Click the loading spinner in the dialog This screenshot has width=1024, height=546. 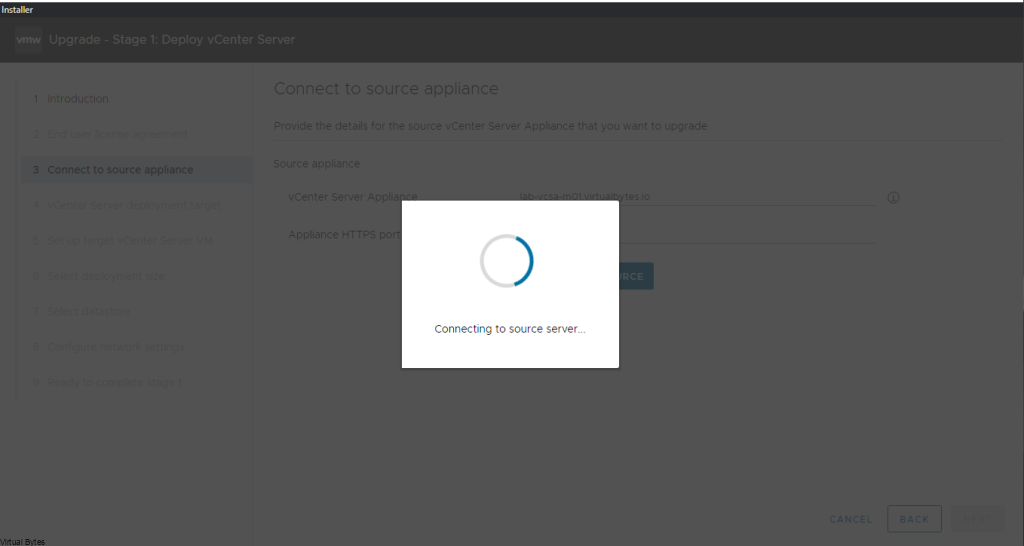tap(507, 261)
